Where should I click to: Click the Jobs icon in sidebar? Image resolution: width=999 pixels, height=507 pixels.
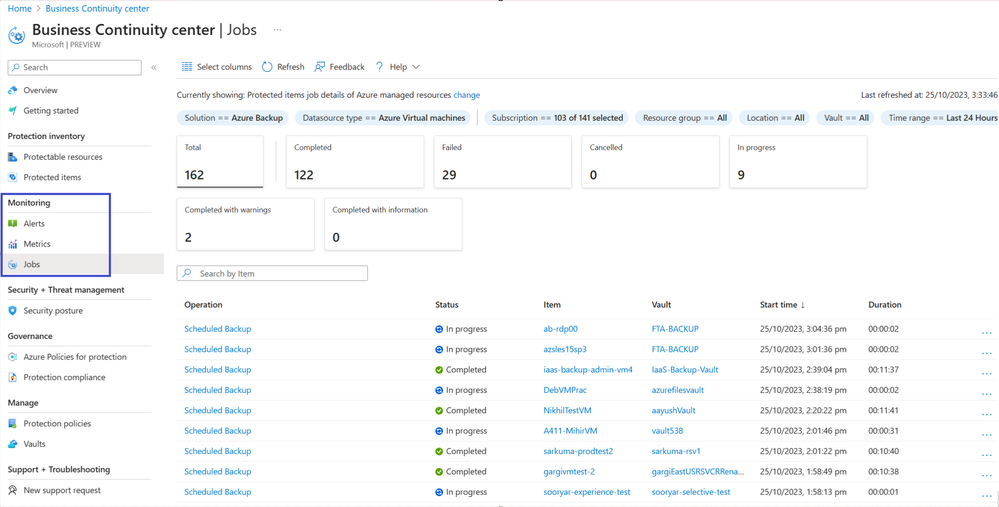(x=13, y=265)
